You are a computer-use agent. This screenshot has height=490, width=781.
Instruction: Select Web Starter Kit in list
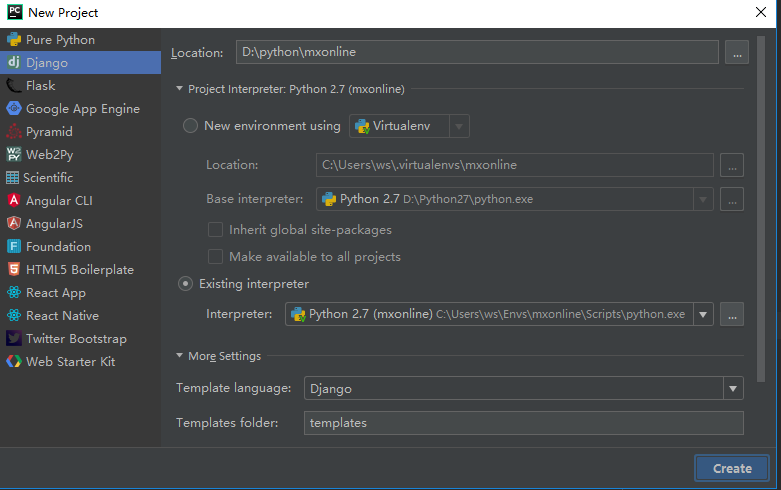80,362
